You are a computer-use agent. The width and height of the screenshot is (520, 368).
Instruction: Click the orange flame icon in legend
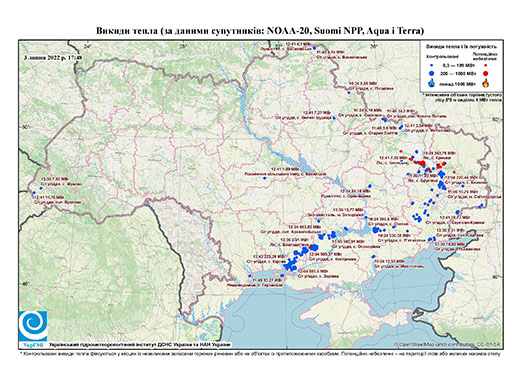tap(486, 83)
